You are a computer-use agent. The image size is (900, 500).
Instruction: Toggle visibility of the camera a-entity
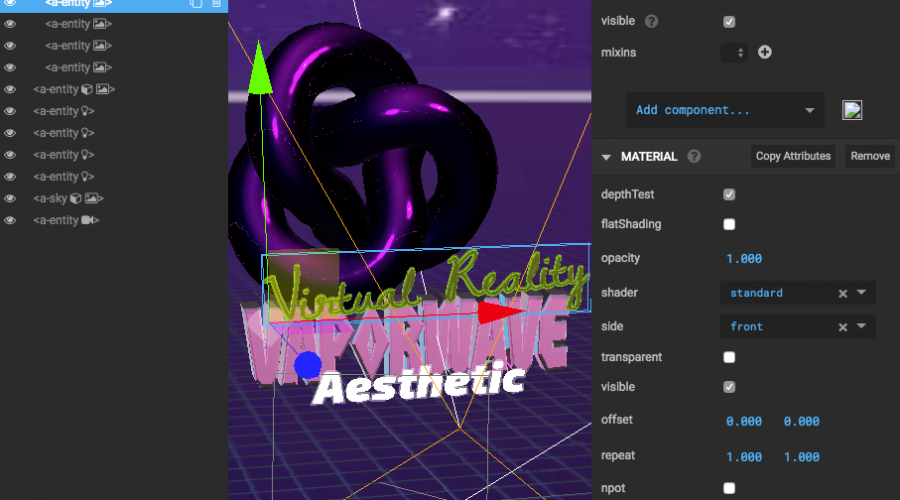tap(10, 220)
